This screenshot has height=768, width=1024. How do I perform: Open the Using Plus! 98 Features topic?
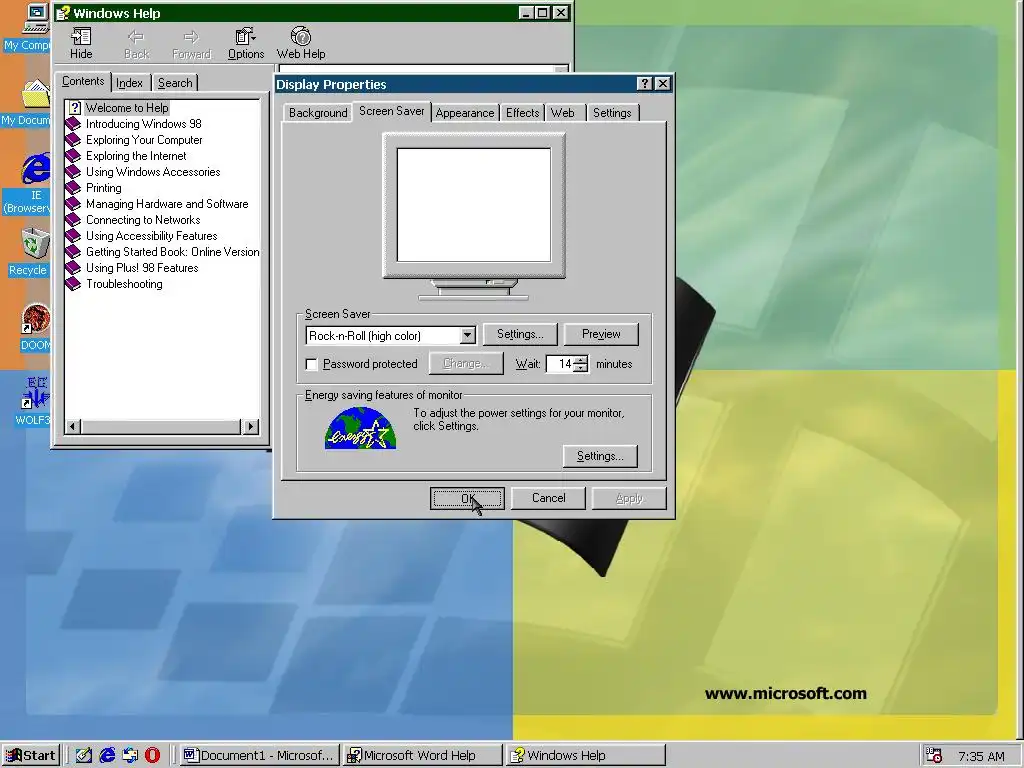[x=142, y=268]
